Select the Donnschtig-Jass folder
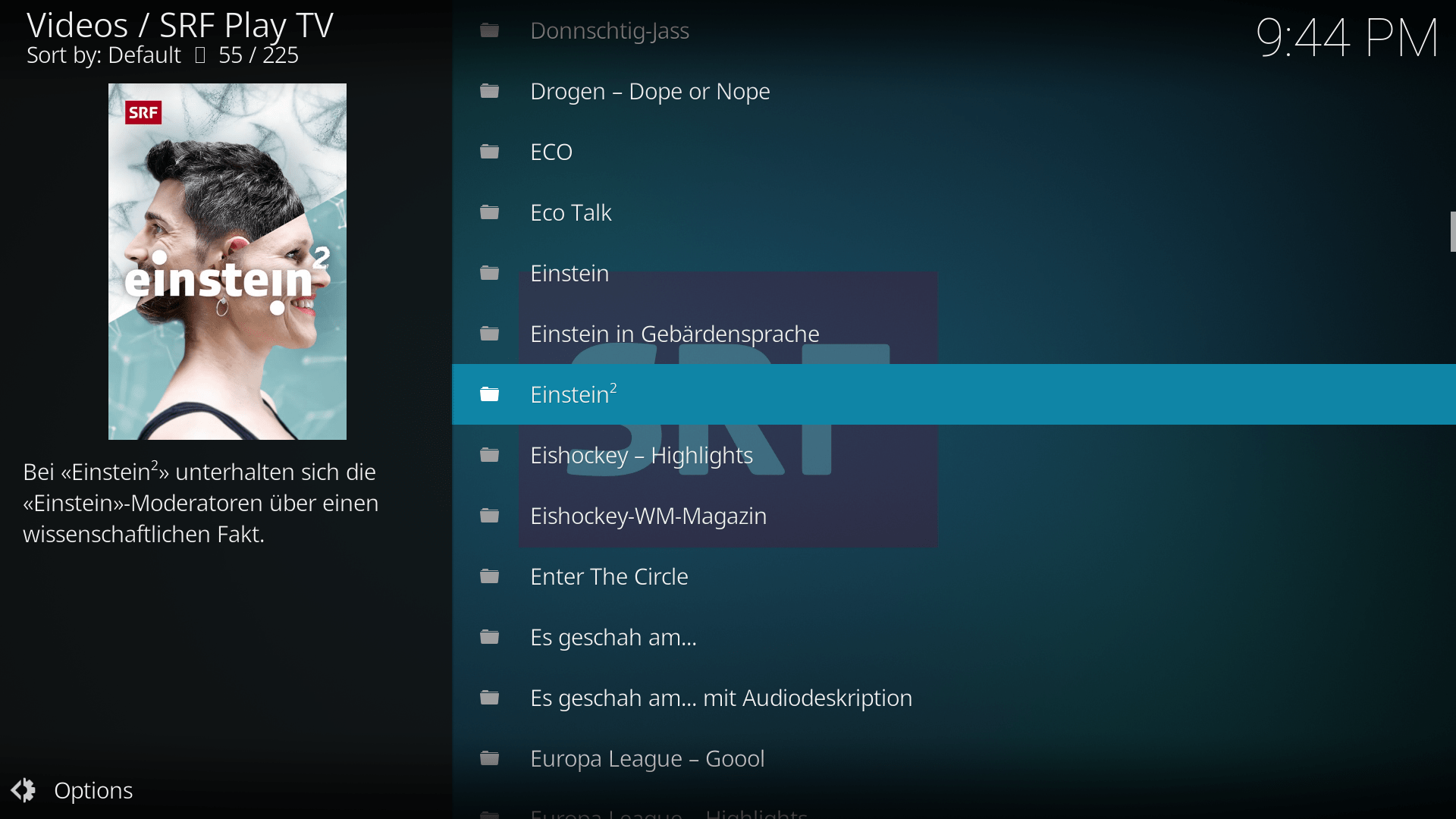 (x=610, y=30)
